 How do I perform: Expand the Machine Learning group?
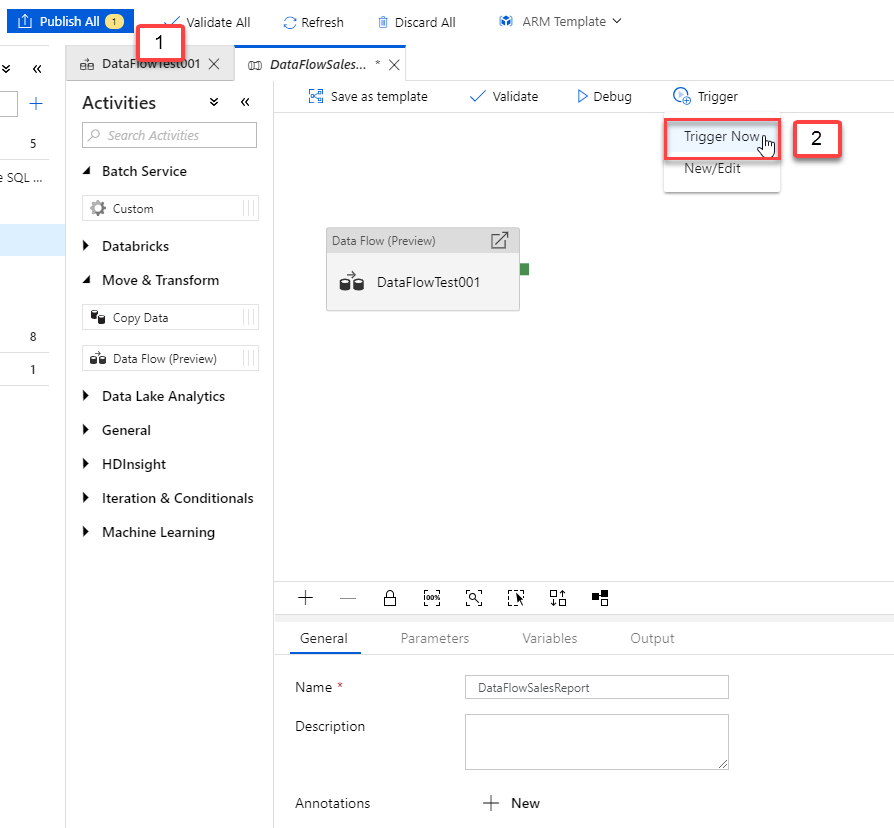coord(86,532)
